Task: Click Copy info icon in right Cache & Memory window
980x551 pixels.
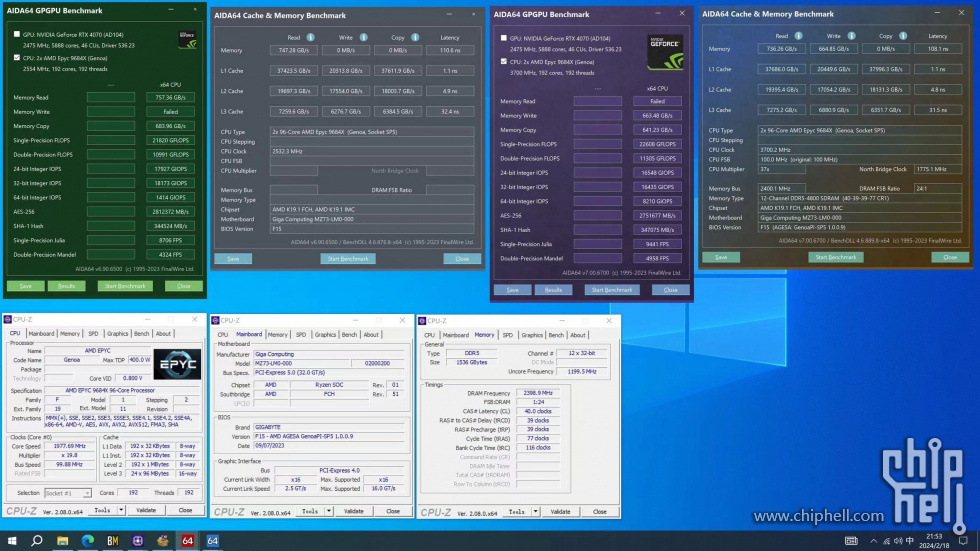Action: pyautogui.click(x=903, y=36)
